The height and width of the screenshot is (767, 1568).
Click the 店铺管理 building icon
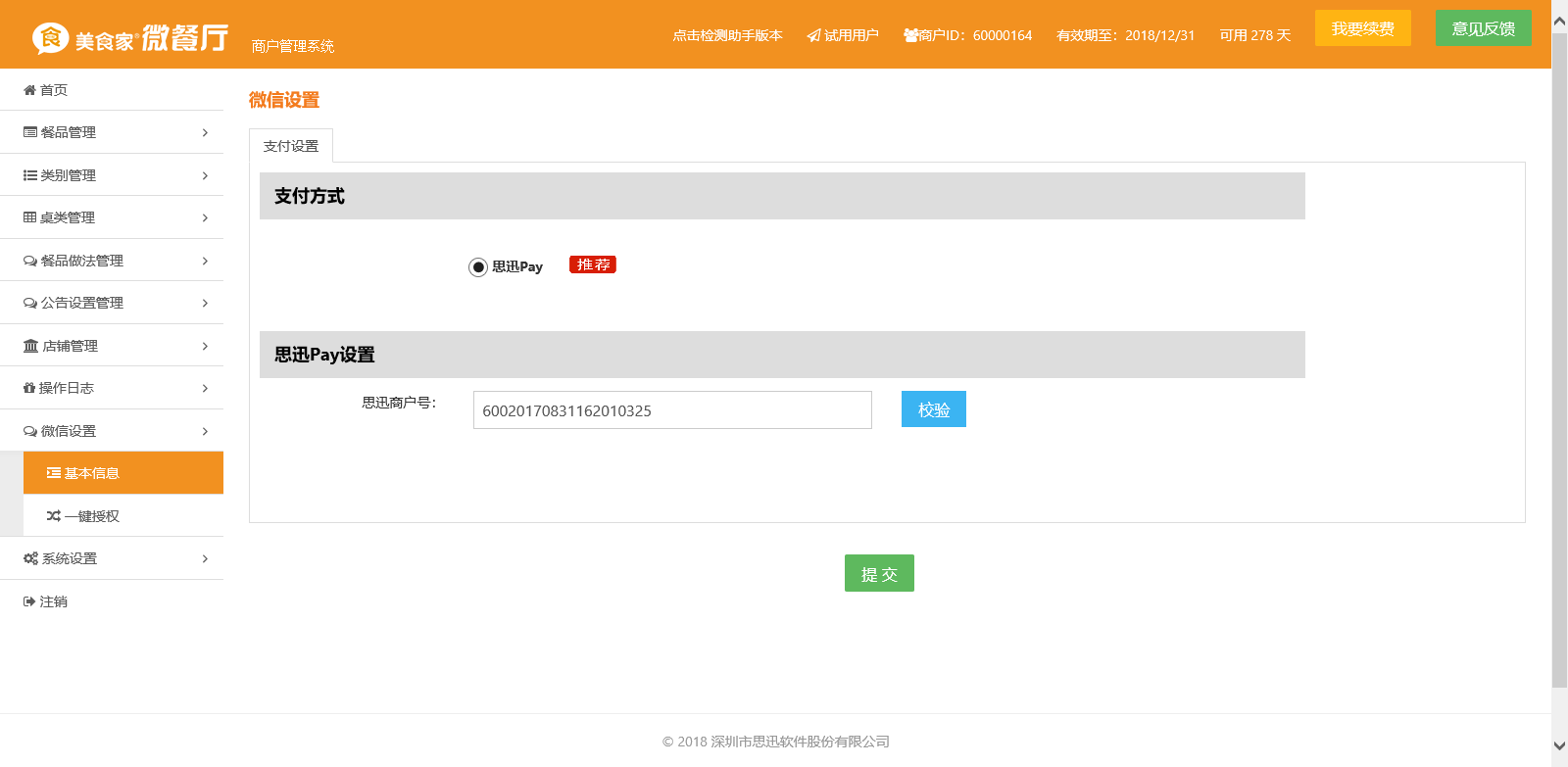coord(30,346)
